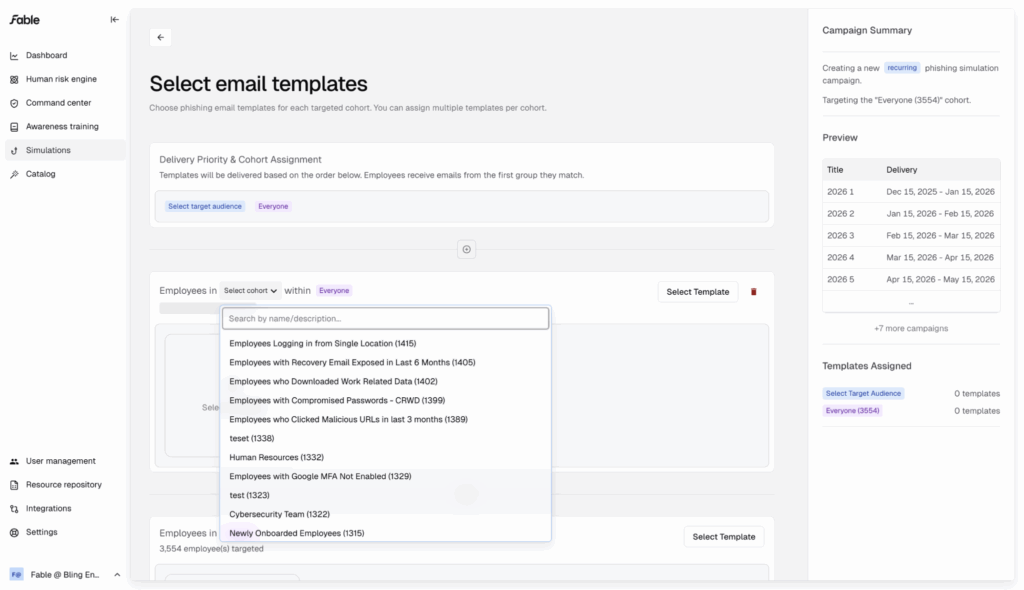Image resolution: width=1024 pixels, height=590 pixels.
Task: Open Awareness training section
Action: 62,127
